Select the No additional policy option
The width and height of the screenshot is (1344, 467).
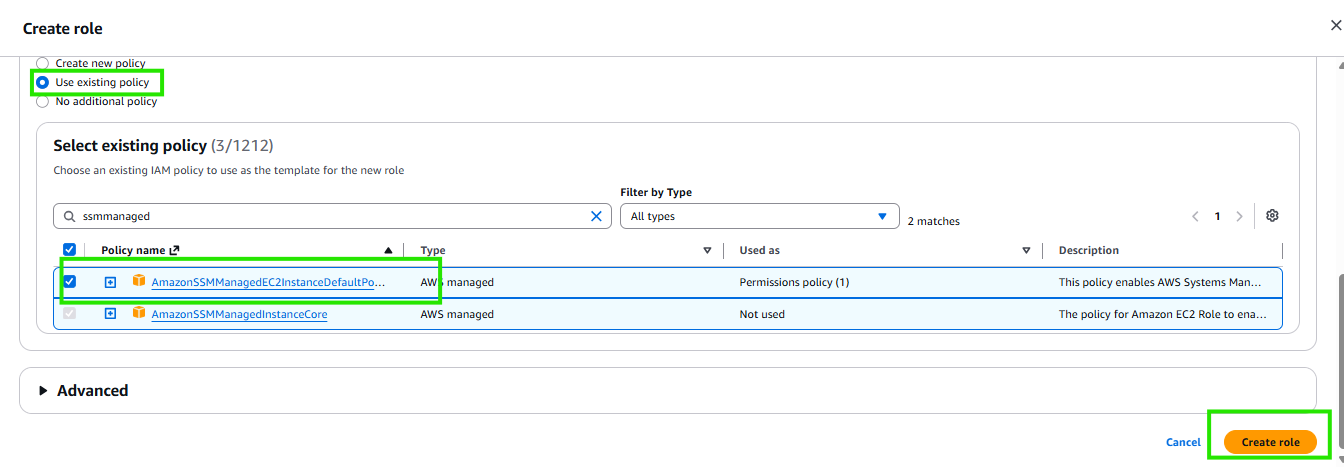click(42, 101)
